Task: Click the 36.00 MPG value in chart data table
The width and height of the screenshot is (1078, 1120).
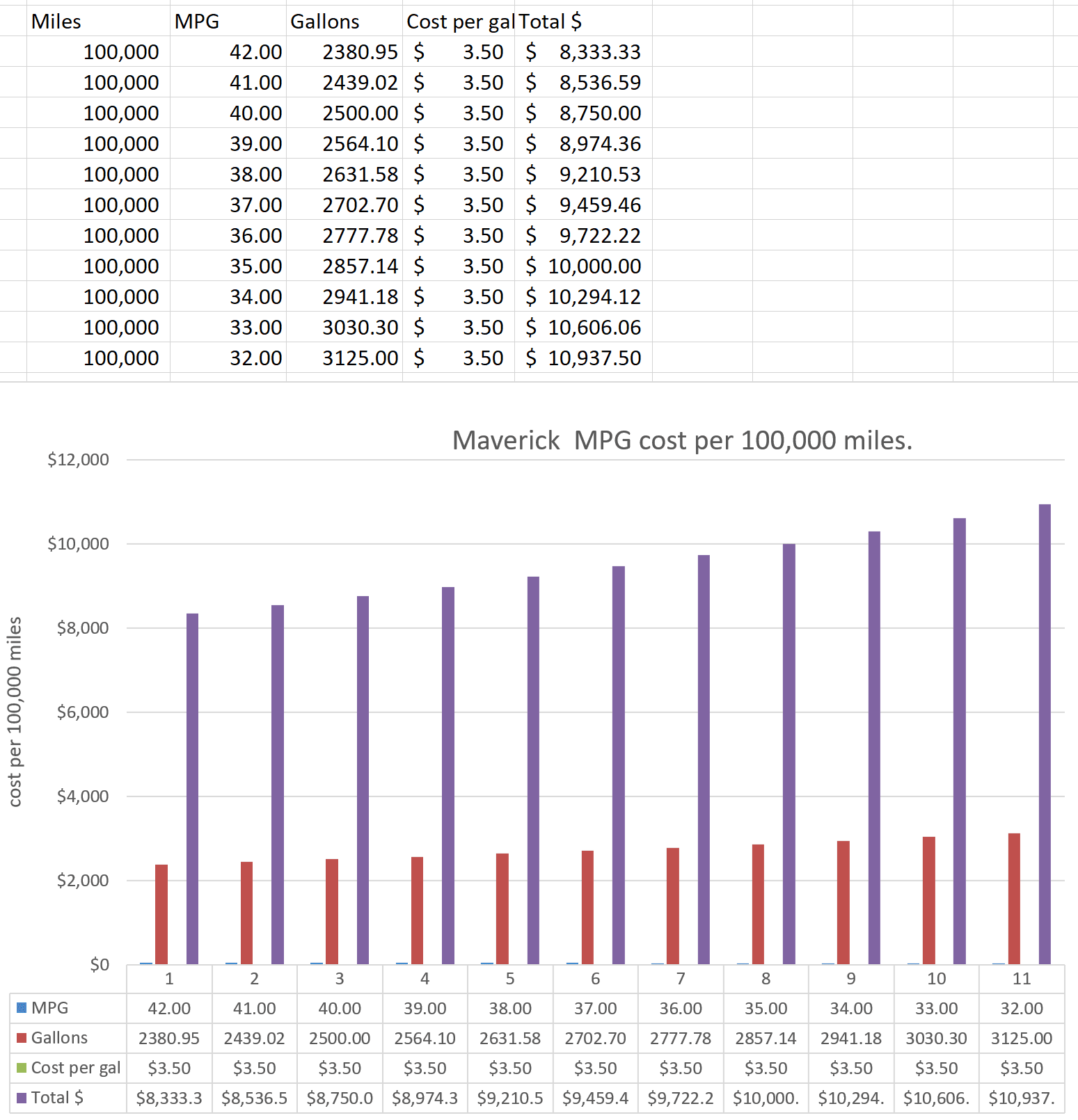Action: pos(681,1008)
